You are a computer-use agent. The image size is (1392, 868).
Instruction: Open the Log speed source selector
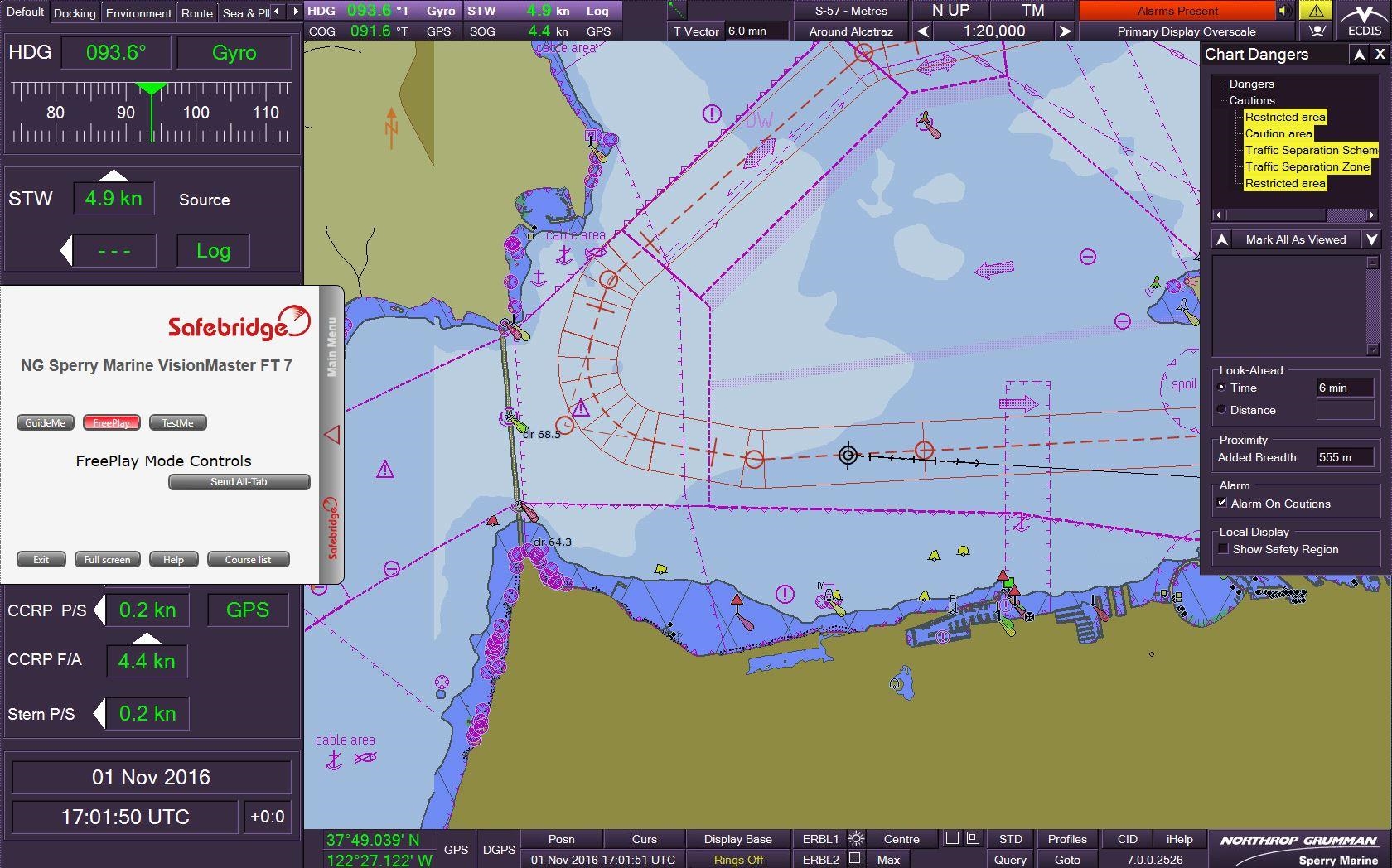tap(214, 251)
